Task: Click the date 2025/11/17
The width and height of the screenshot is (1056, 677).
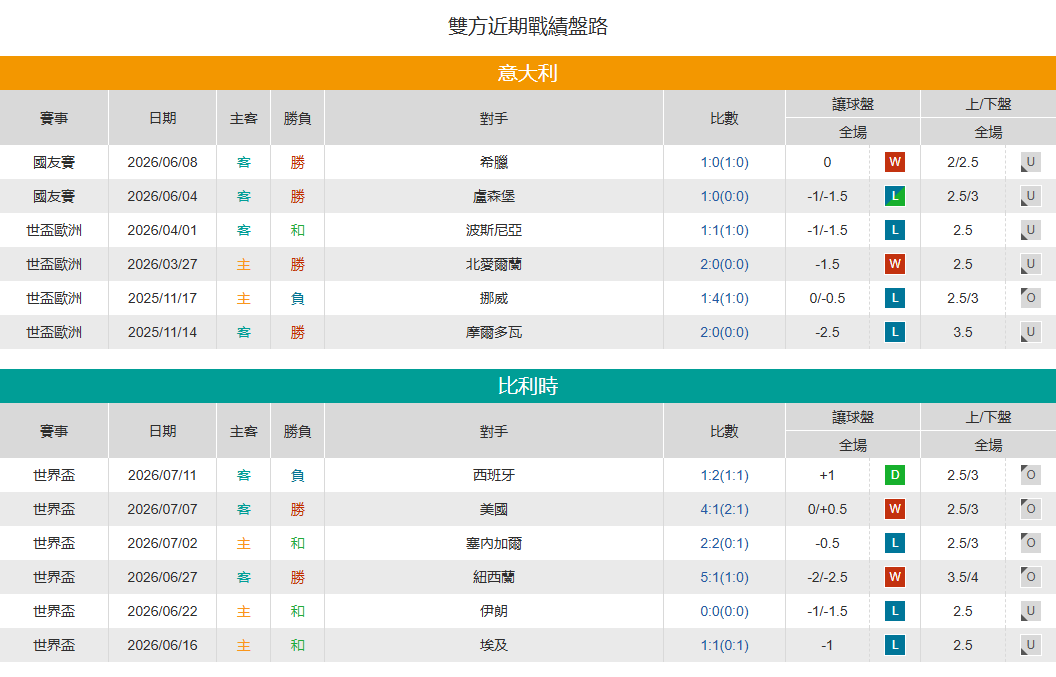Action: point(162,298)
